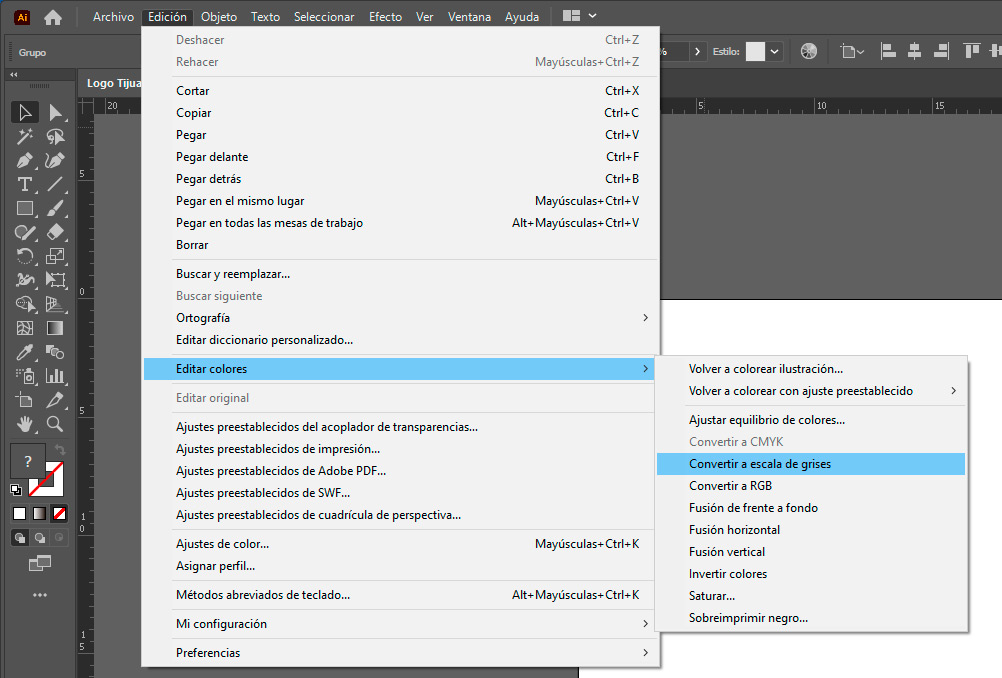
Task: Select the Shape Builder tool
Action: [x=25, y=304]
